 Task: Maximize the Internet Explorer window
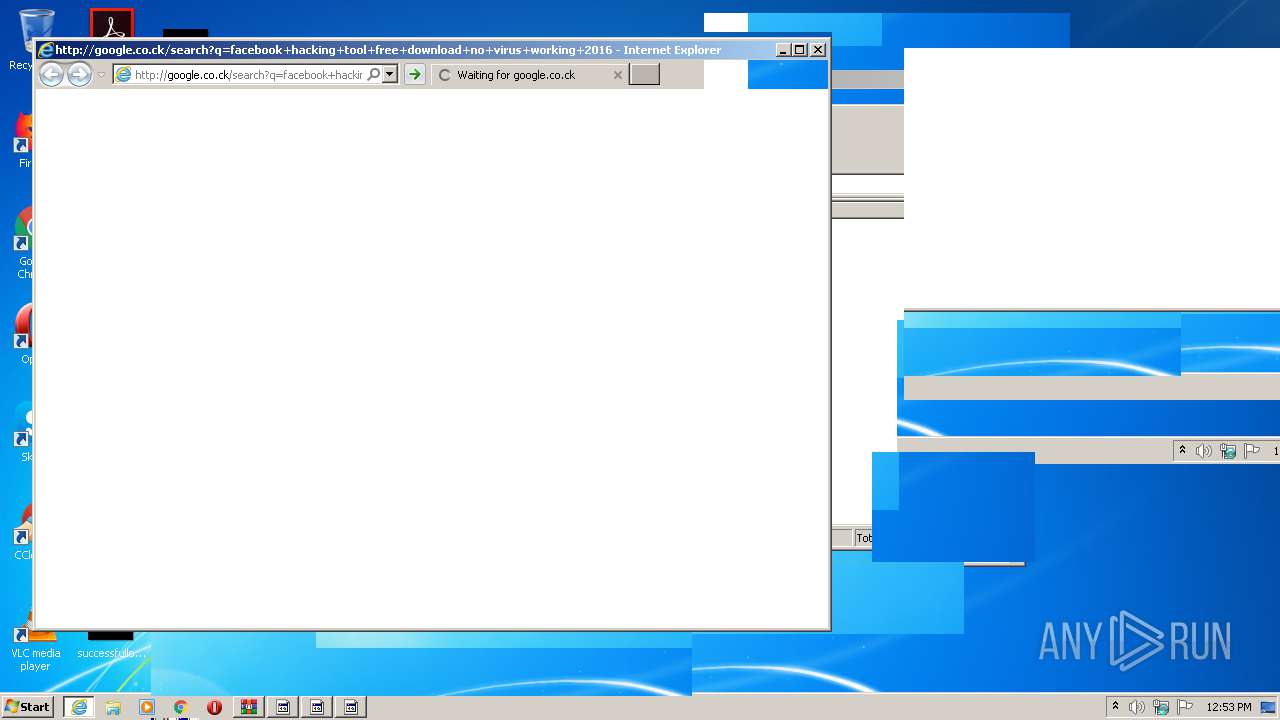[800, 50]
